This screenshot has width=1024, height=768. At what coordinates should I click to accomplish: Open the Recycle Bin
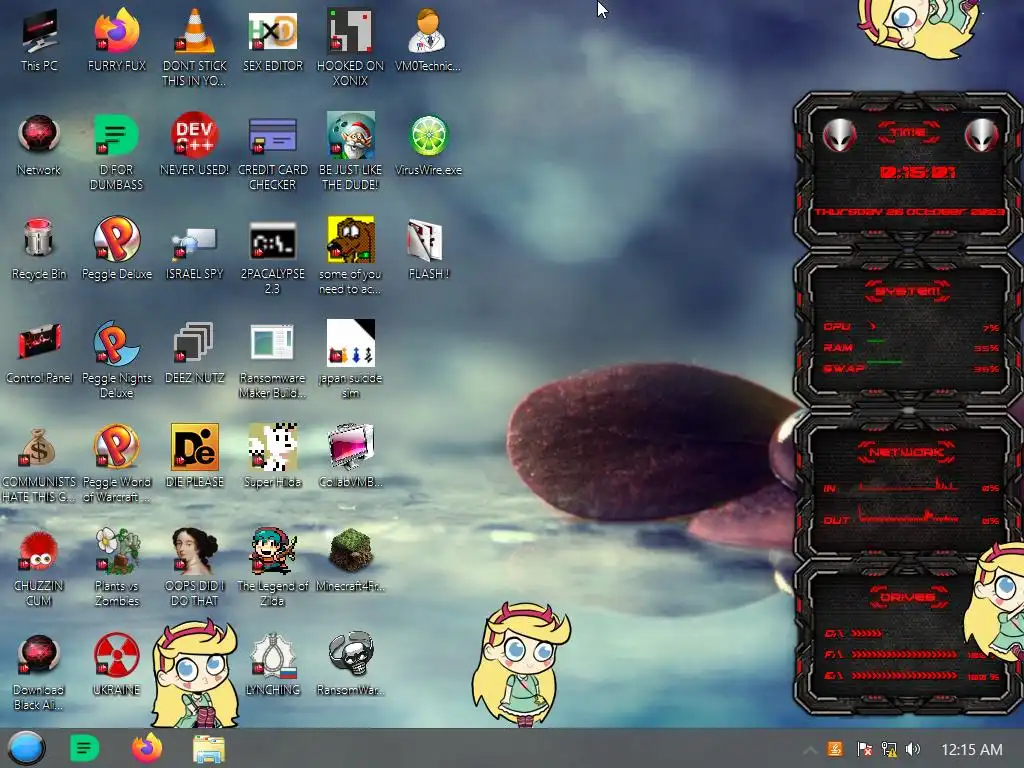[39, 249]
